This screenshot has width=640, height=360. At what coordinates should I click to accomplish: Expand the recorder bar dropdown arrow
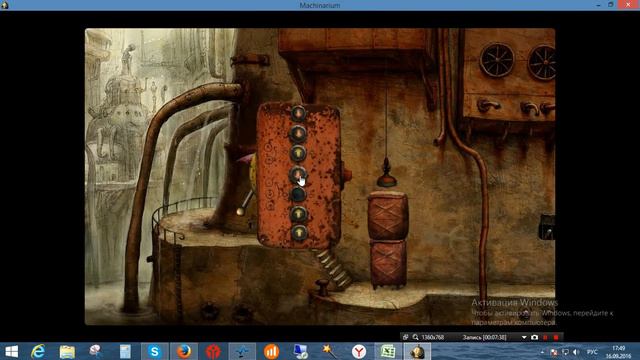tap(524, 338)
